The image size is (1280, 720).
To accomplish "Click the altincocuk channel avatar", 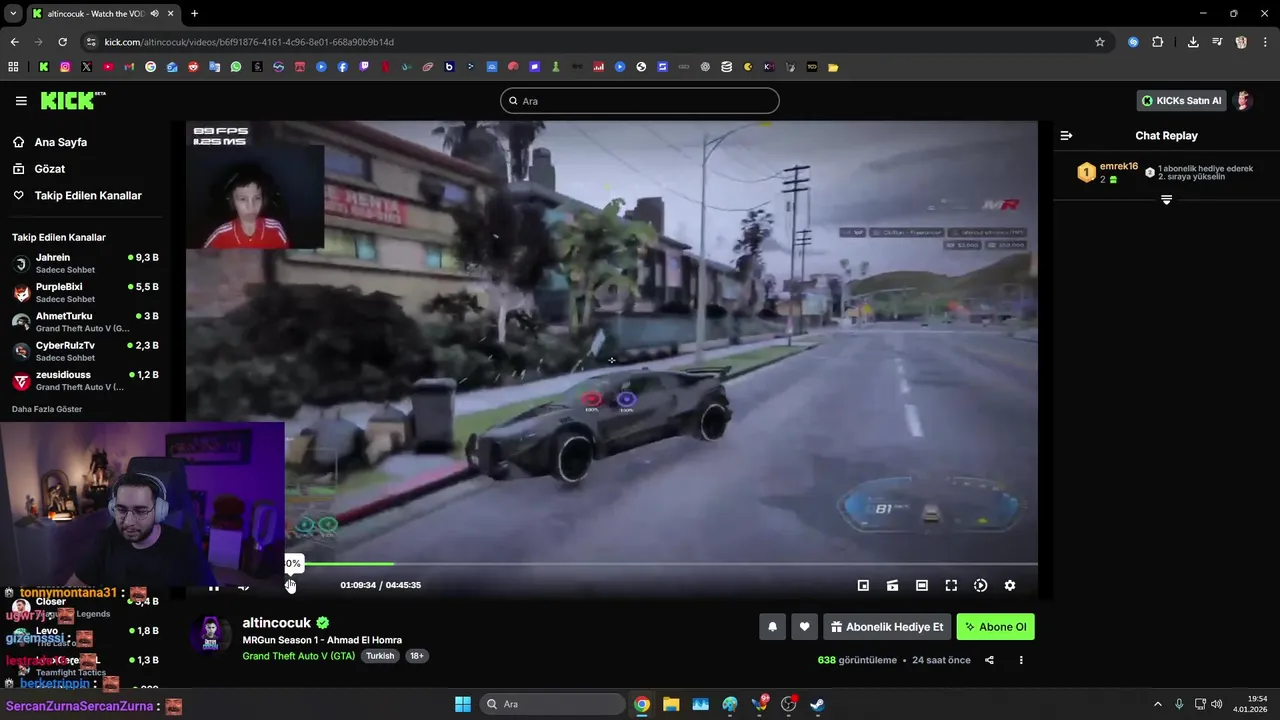I will click(x=211, y=634).
